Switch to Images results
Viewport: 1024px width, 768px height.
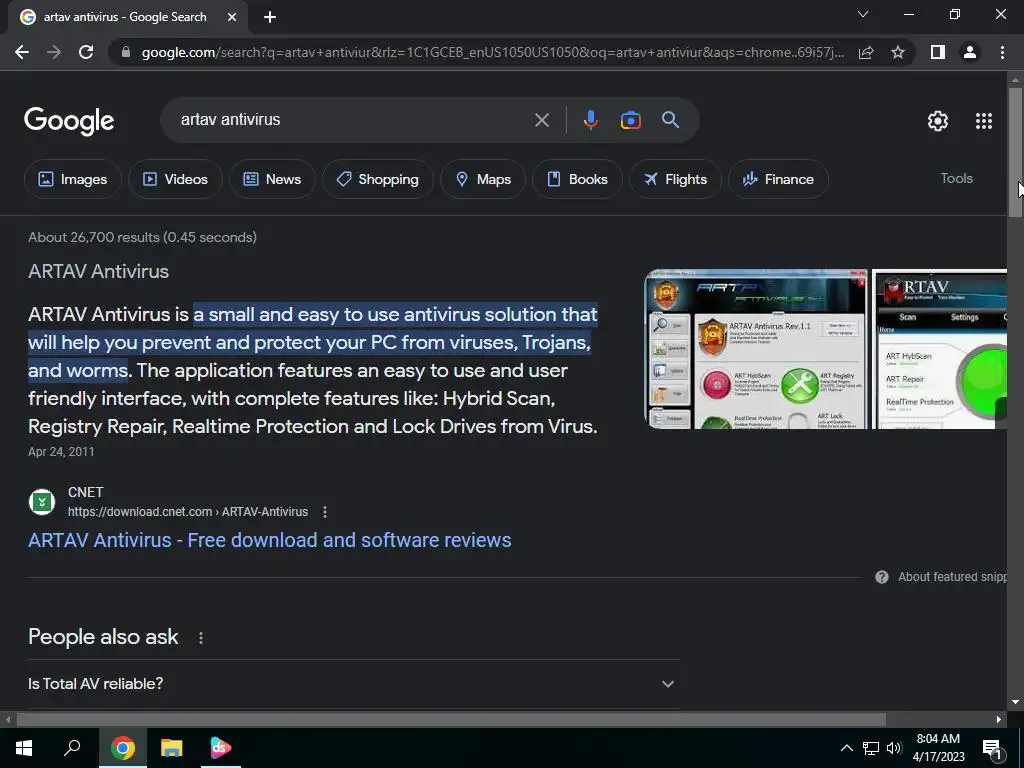point(72,179)
